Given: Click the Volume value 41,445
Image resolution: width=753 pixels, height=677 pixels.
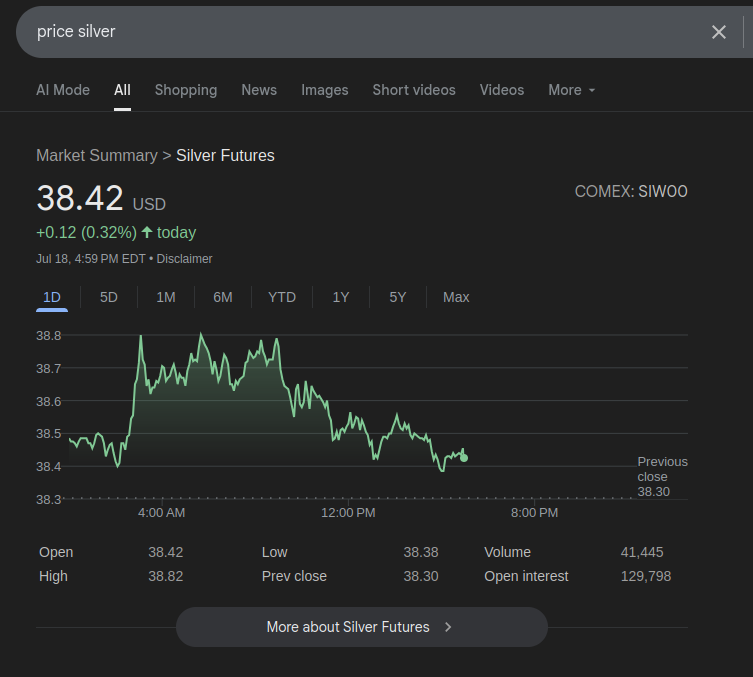Looking at the screenshot, I should pyautogui.click(x=642, y=552).
